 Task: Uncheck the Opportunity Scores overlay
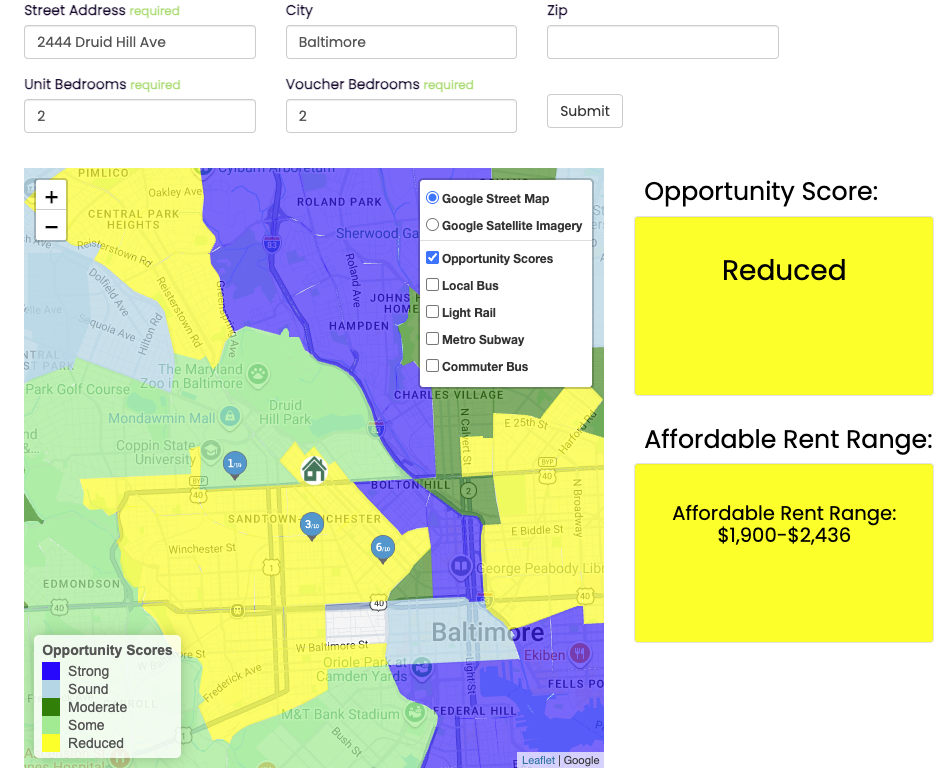(432, 258)
